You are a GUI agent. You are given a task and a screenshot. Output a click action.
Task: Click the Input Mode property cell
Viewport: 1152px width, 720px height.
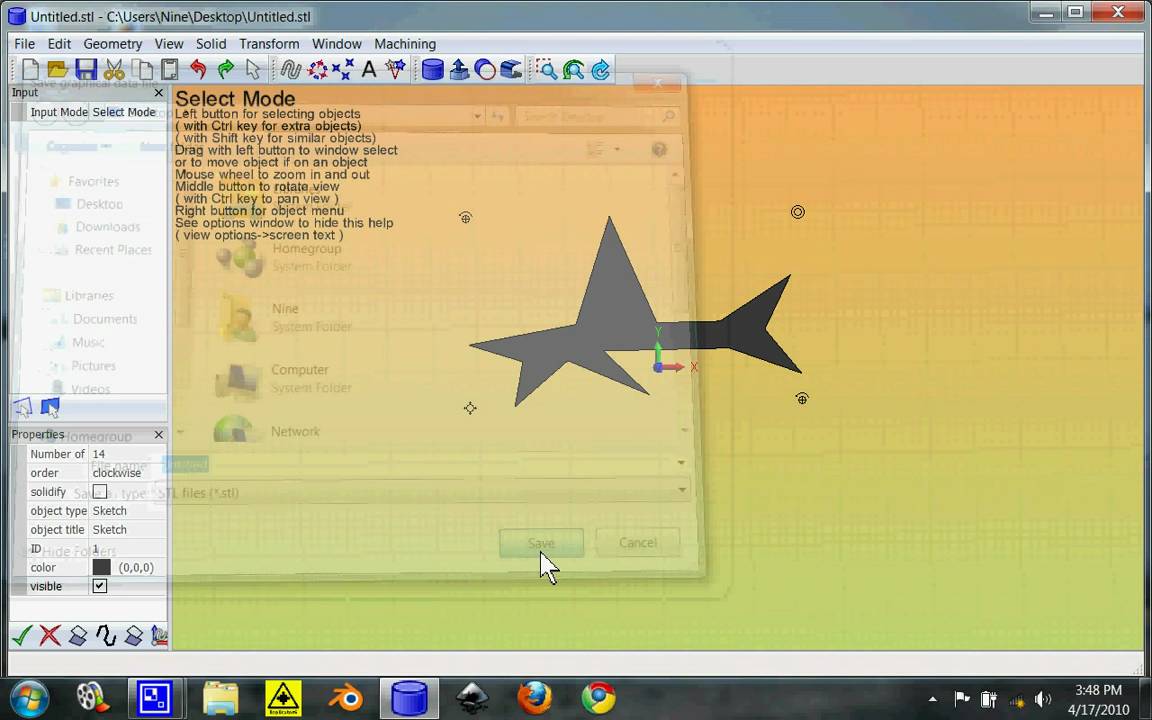(58, 112)
